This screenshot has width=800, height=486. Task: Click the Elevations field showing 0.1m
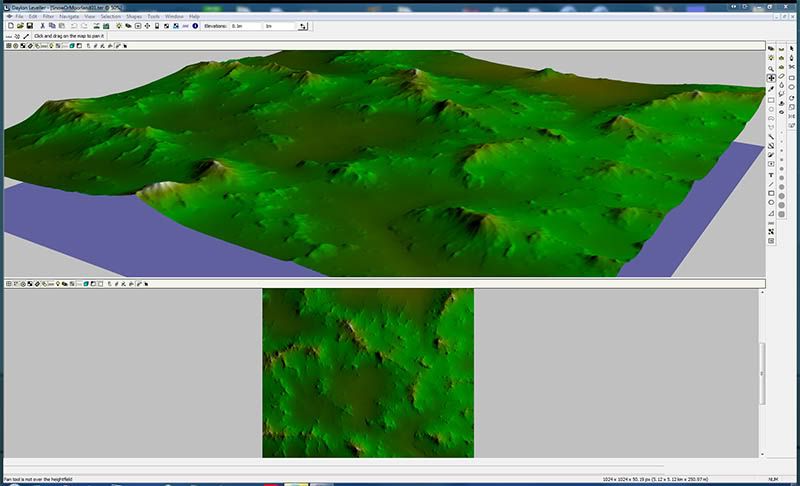tap(245, 26)
